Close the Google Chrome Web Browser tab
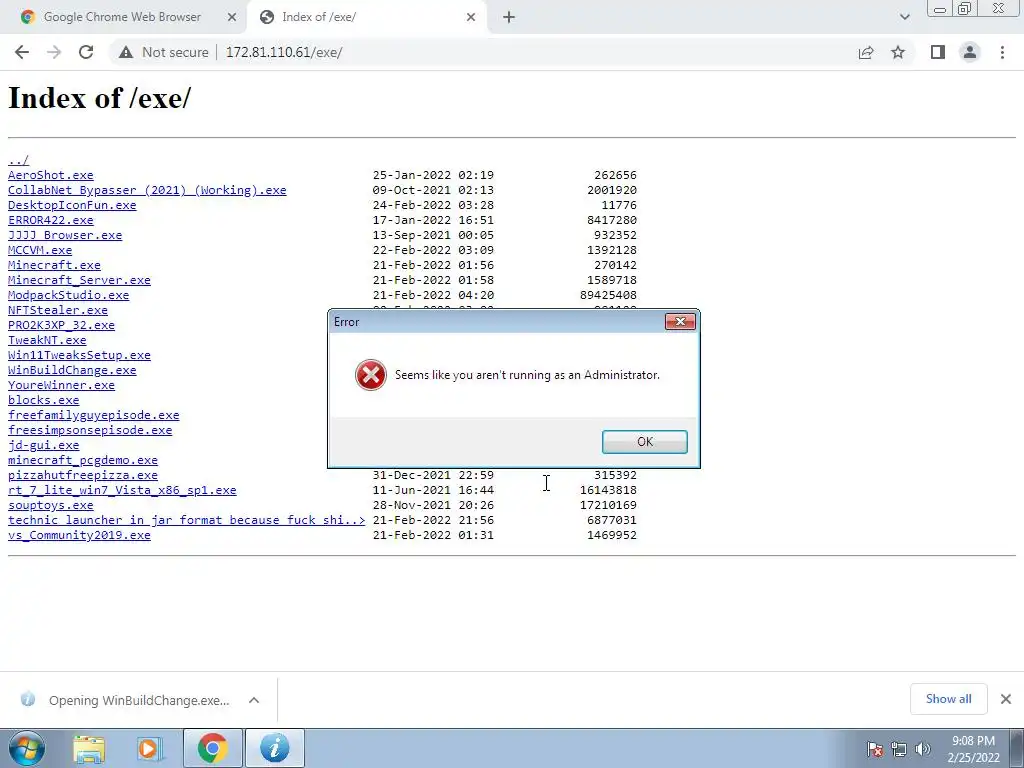Image resolution: width=1024 pixels, height=768 pixels. [x=232, y=18]
